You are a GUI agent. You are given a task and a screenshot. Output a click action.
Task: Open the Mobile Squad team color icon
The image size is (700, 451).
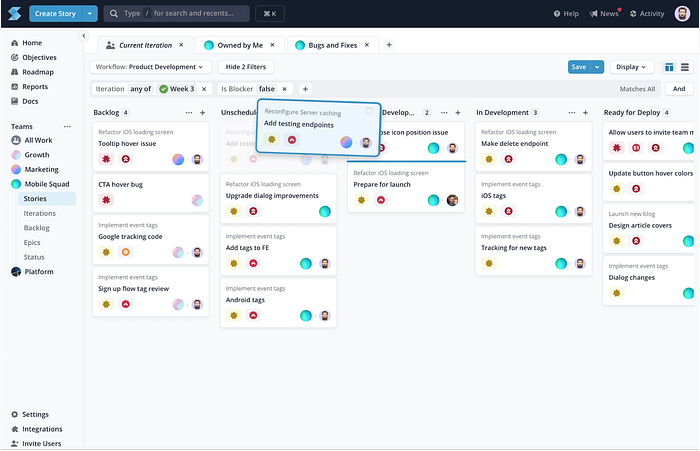16,184
